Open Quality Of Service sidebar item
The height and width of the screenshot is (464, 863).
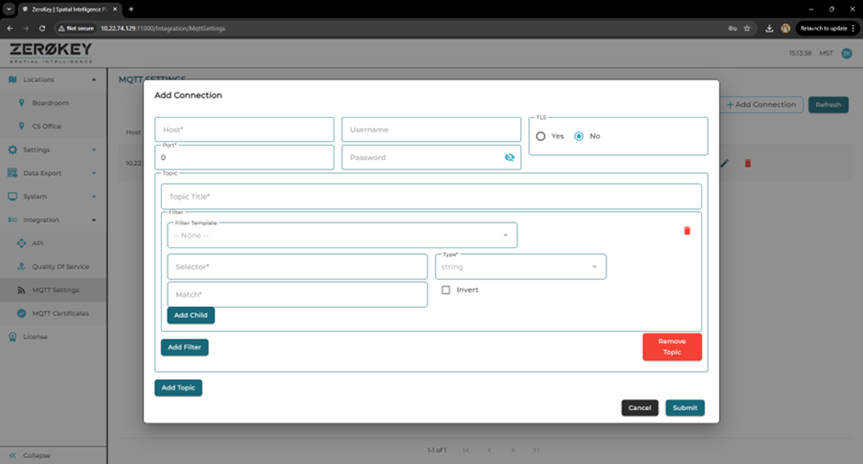point(62,267)
